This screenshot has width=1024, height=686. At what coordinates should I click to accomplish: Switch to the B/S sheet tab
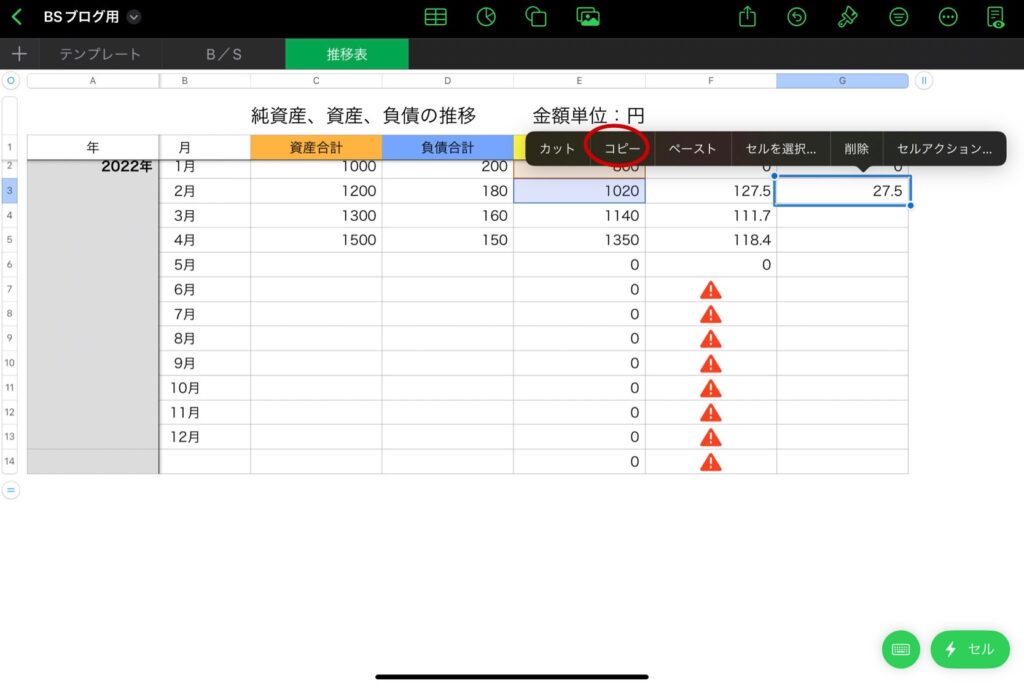(224, 54)
